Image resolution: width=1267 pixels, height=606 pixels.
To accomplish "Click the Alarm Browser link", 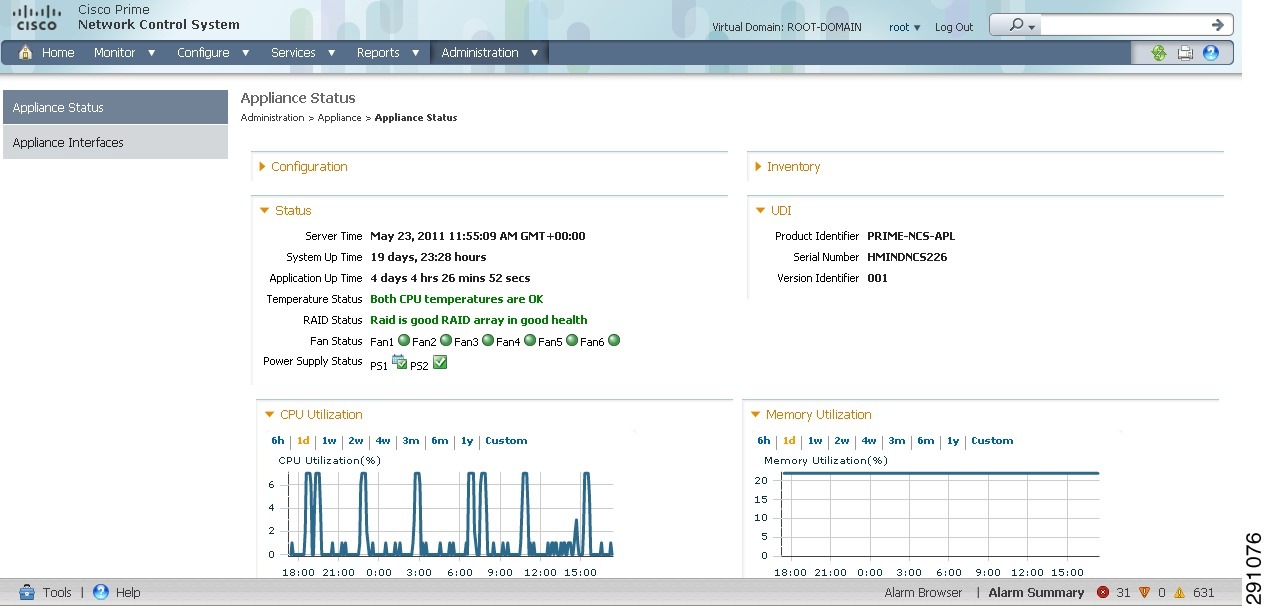I will click(923, 592).
